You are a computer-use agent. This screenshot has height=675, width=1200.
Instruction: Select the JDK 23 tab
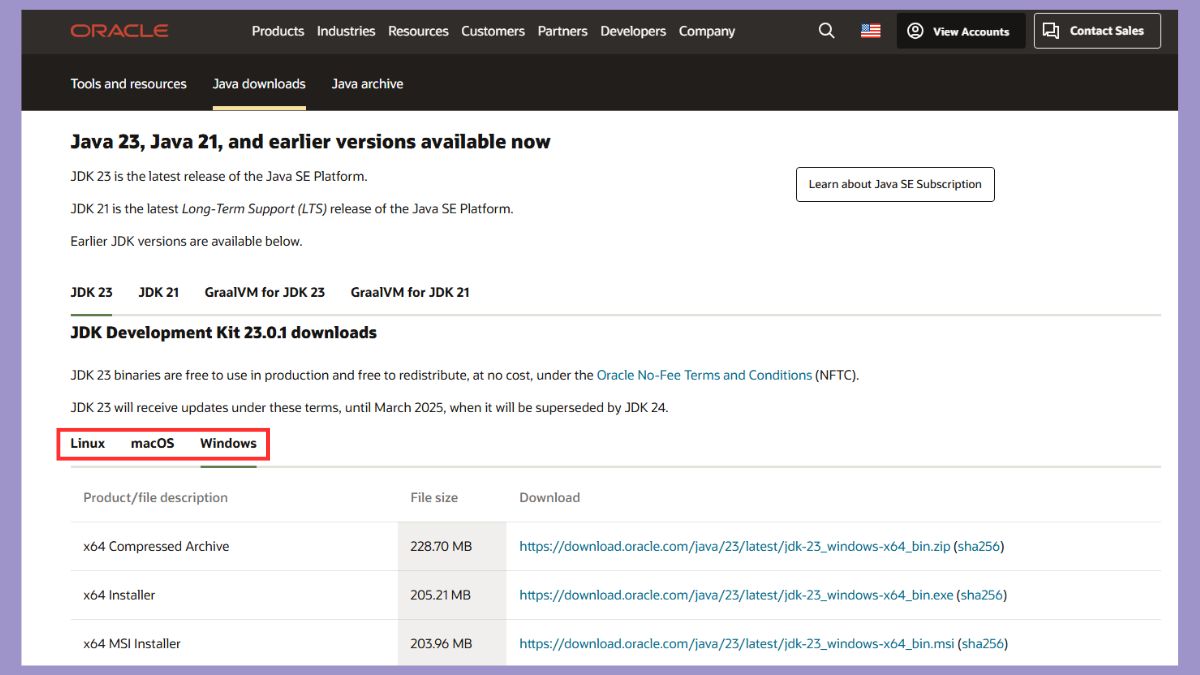[91, 292]
